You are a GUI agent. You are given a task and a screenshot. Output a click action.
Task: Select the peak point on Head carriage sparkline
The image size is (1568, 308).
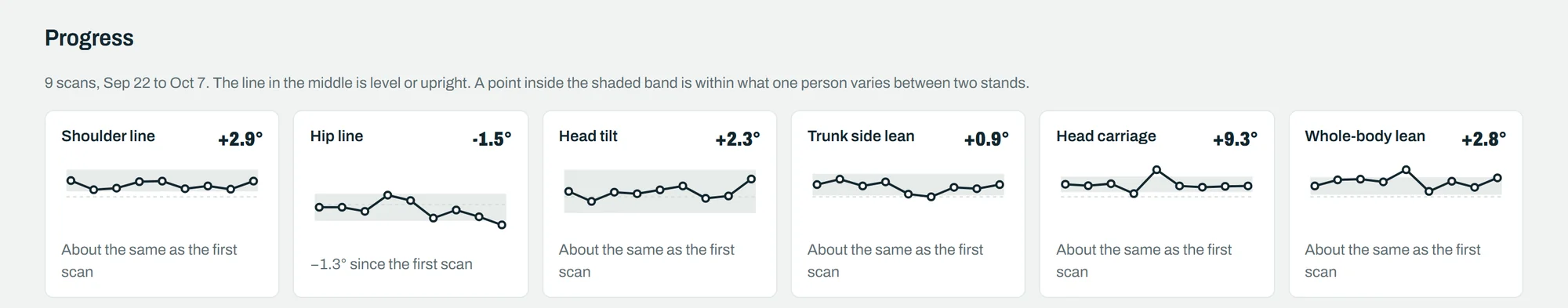click(x=1156, y=169)
